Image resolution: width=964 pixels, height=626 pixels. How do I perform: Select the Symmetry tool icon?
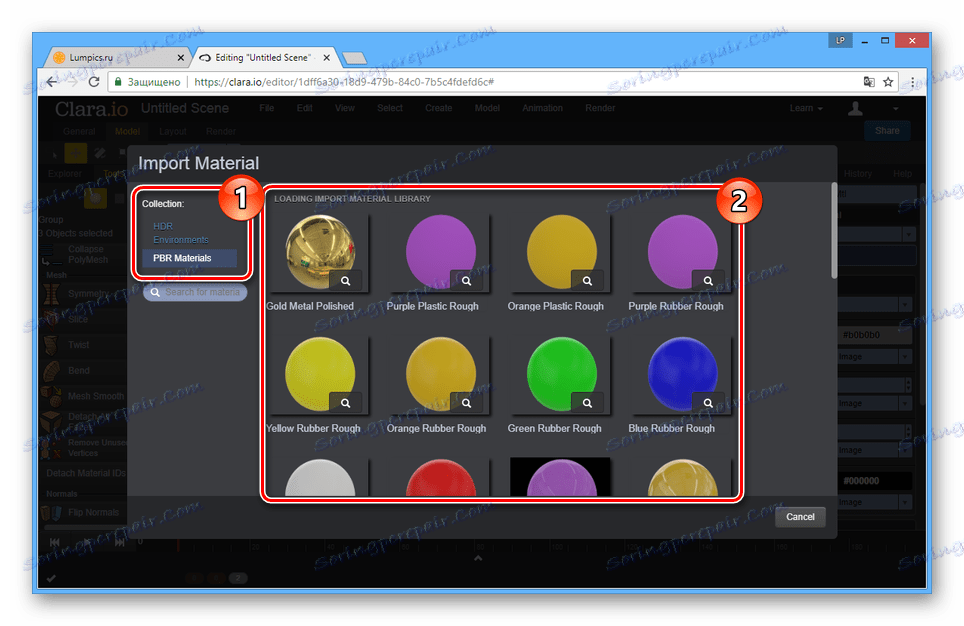tap(52, 294)
